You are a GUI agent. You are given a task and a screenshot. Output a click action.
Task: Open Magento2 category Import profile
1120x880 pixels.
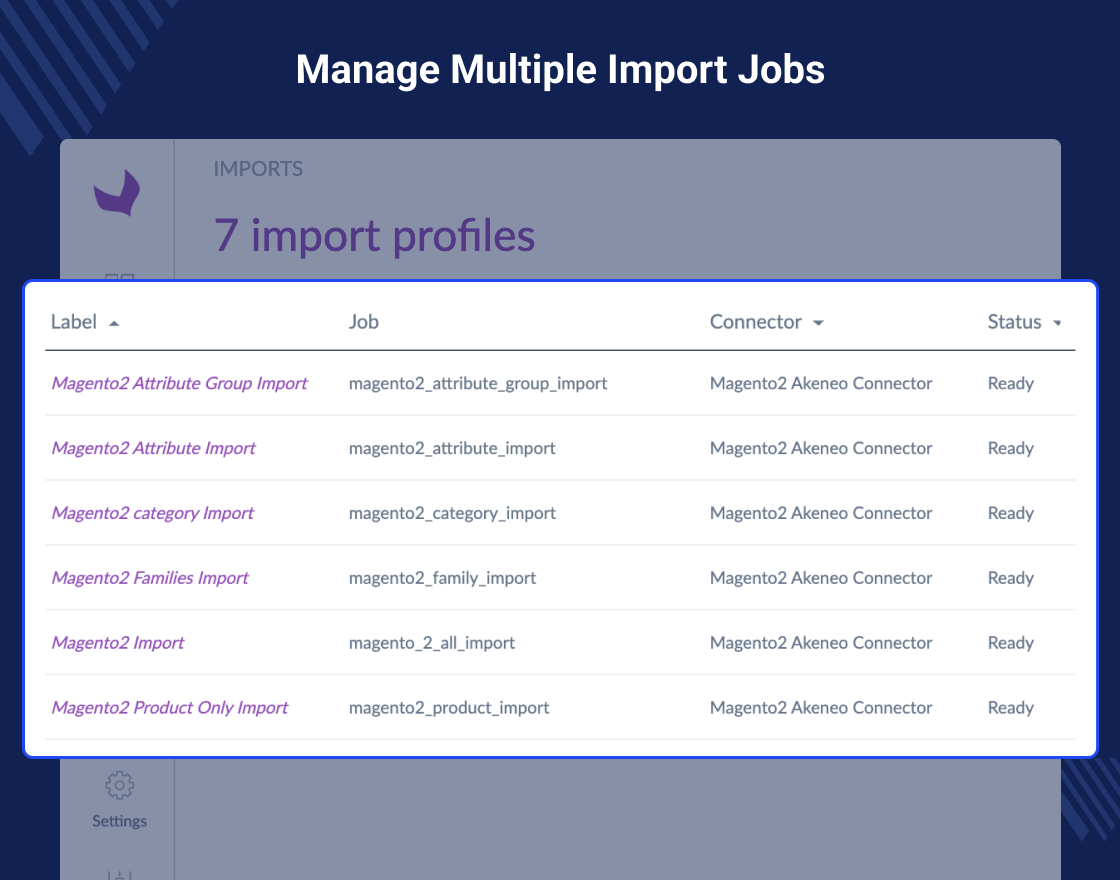[x=153, y=514]
